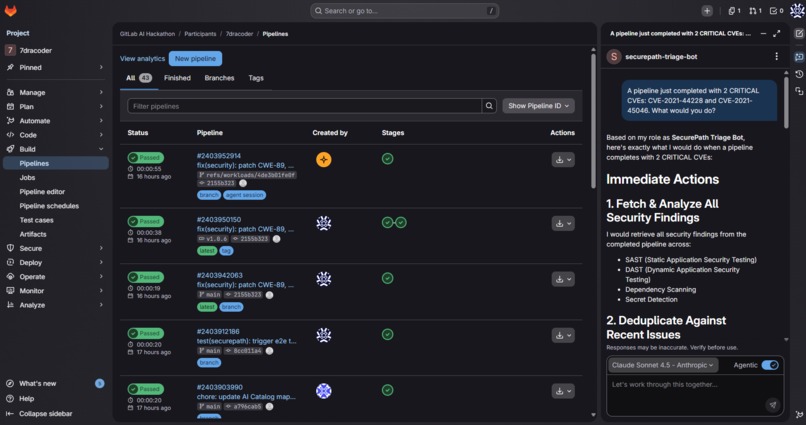Open Duo sessions icon below history
The image size is (806, 425).
click(799, 91)
